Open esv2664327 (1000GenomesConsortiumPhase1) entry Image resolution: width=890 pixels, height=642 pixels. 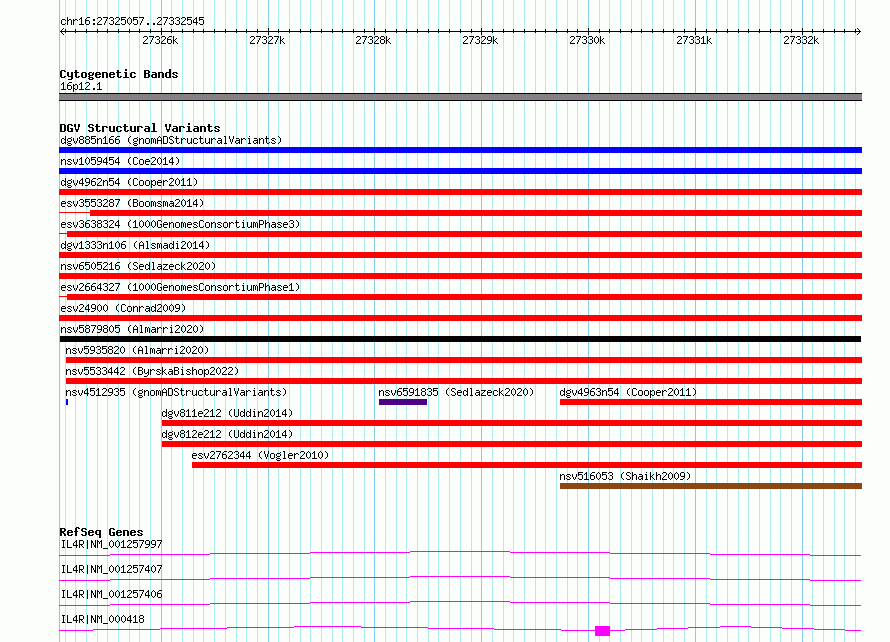(180, 287)
